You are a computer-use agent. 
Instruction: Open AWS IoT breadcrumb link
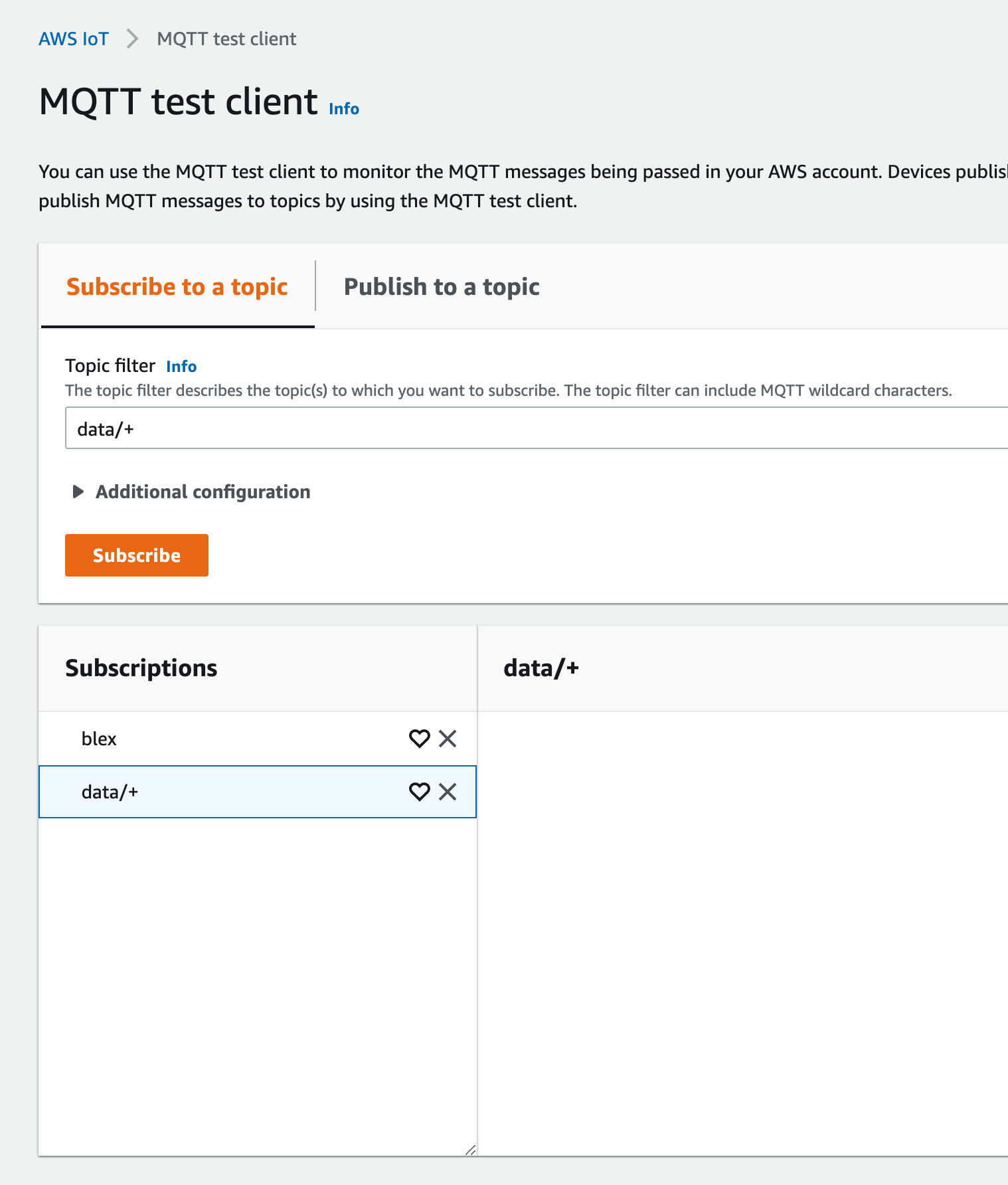(x=74, y=39)
